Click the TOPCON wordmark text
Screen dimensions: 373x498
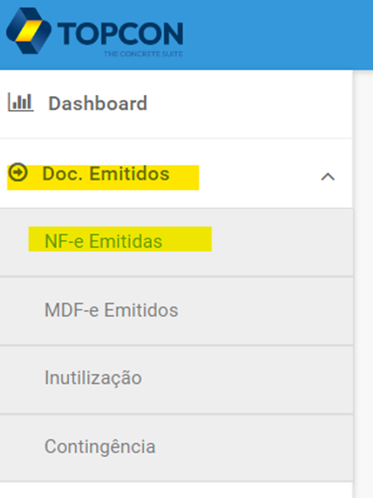point(120,33)
